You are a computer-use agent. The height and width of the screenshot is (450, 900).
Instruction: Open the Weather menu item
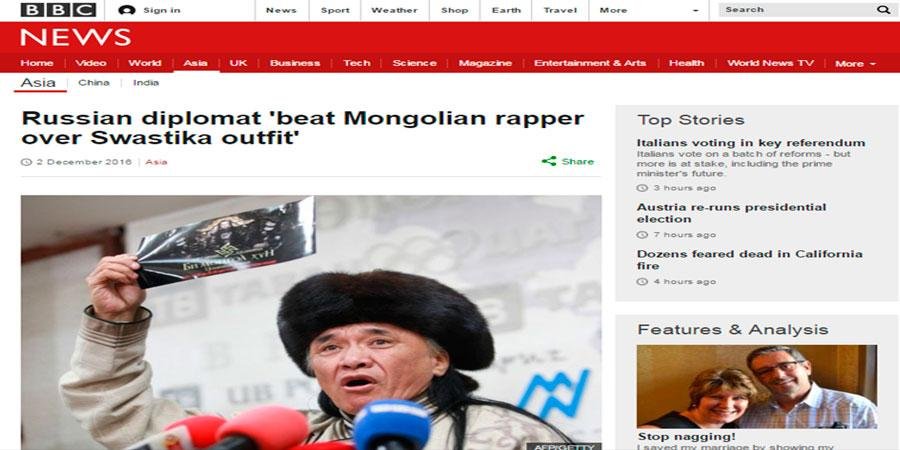pos(394,10)
